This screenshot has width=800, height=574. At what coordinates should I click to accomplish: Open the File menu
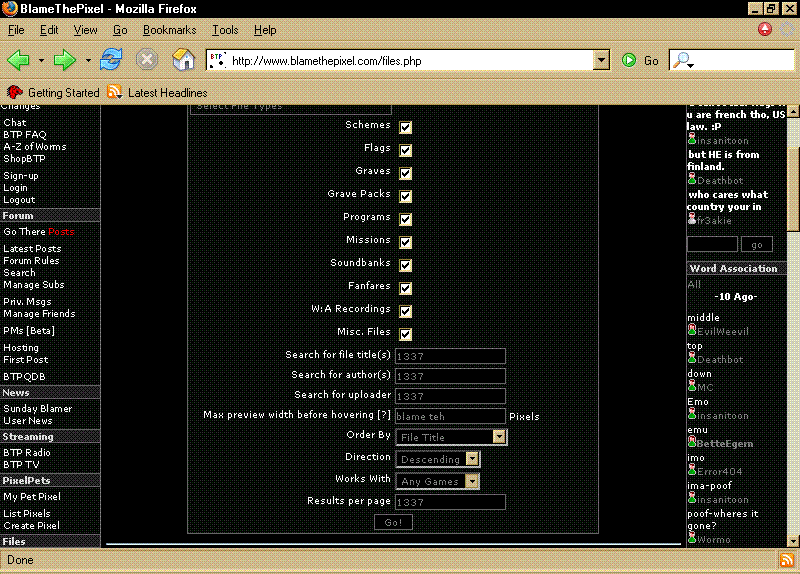pyautogui.click(x=16, y=30)
